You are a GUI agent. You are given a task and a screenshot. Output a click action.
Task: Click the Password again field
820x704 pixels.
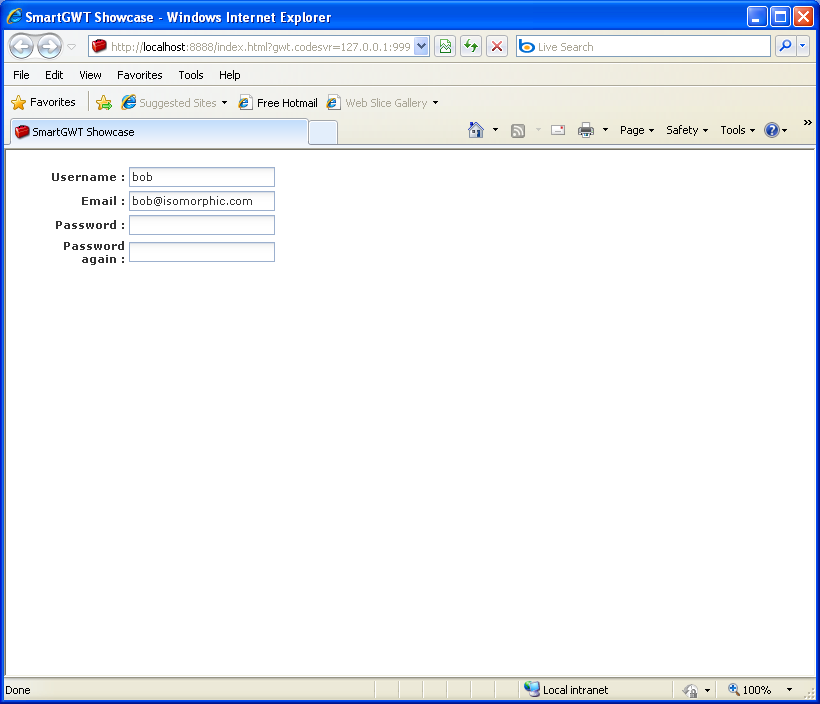point(202,252)
